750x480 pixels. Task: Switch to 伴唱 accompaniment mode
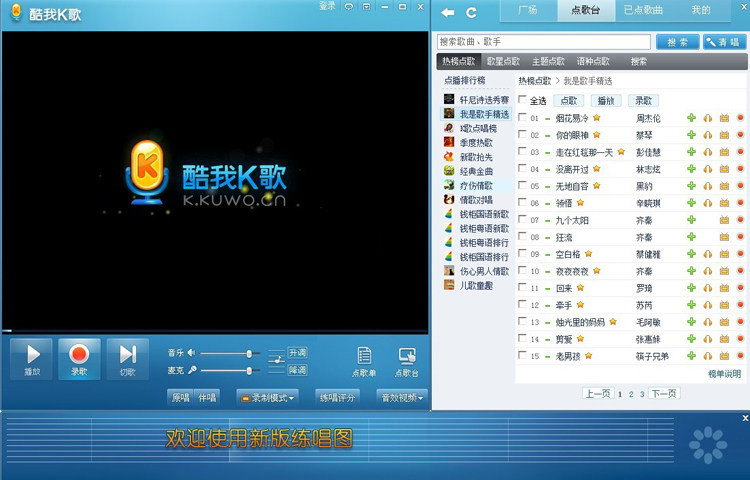pos(207,398)
